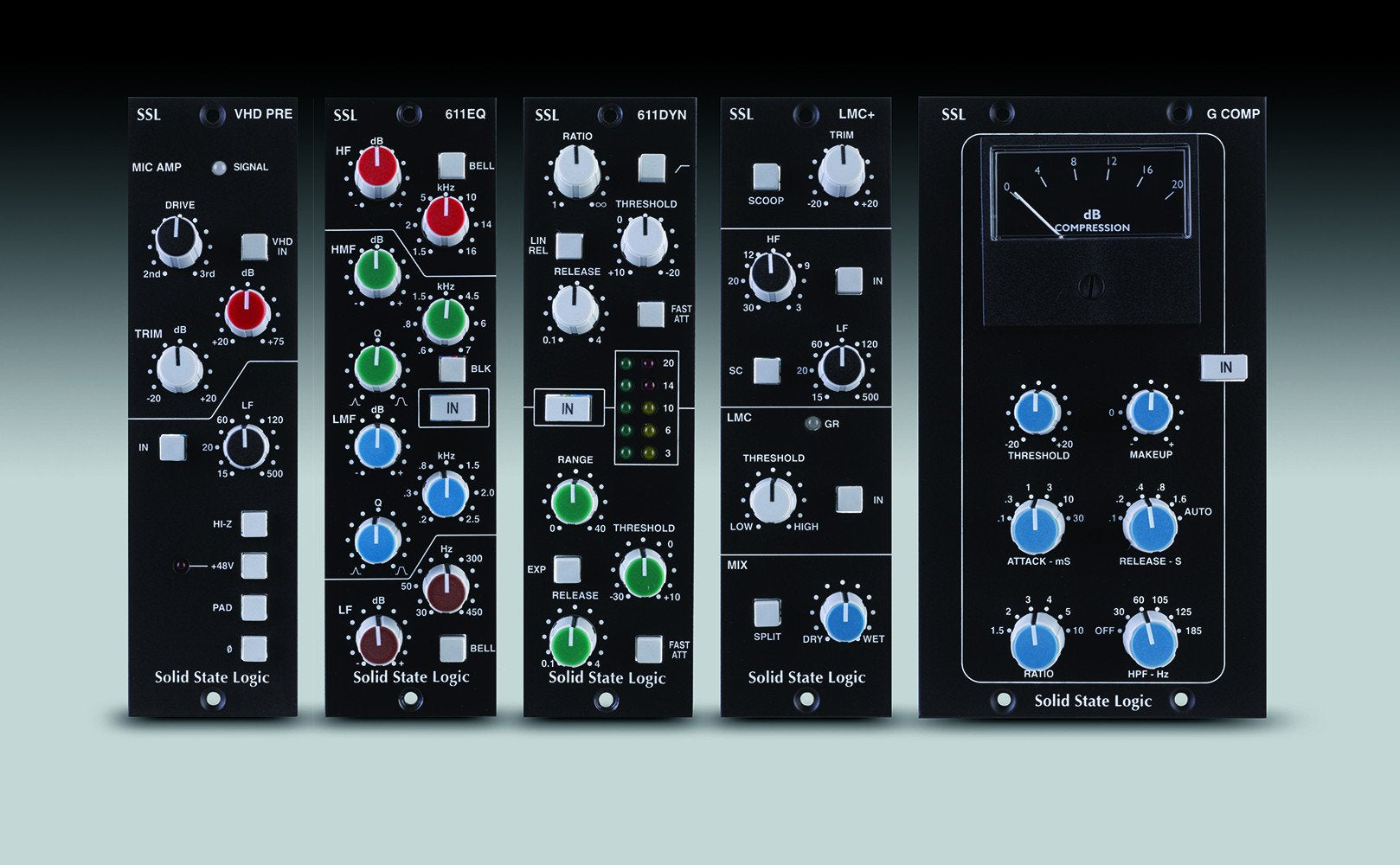Viewport: 1400px width, 865px height.
Task: Toggle the knee button beside RATIO on 611DYN
Action: point(652,168)
